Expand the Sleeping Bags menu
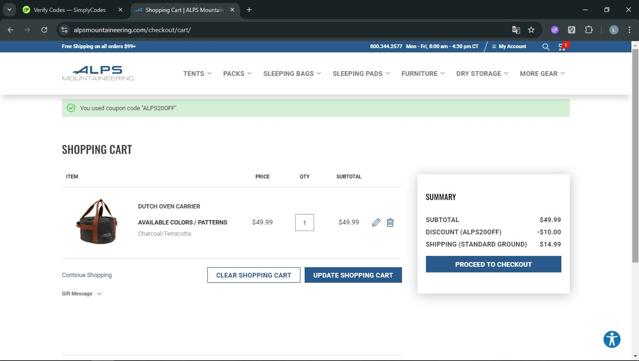Viewport: 639px width, 361px height. (x=292, y=74)
